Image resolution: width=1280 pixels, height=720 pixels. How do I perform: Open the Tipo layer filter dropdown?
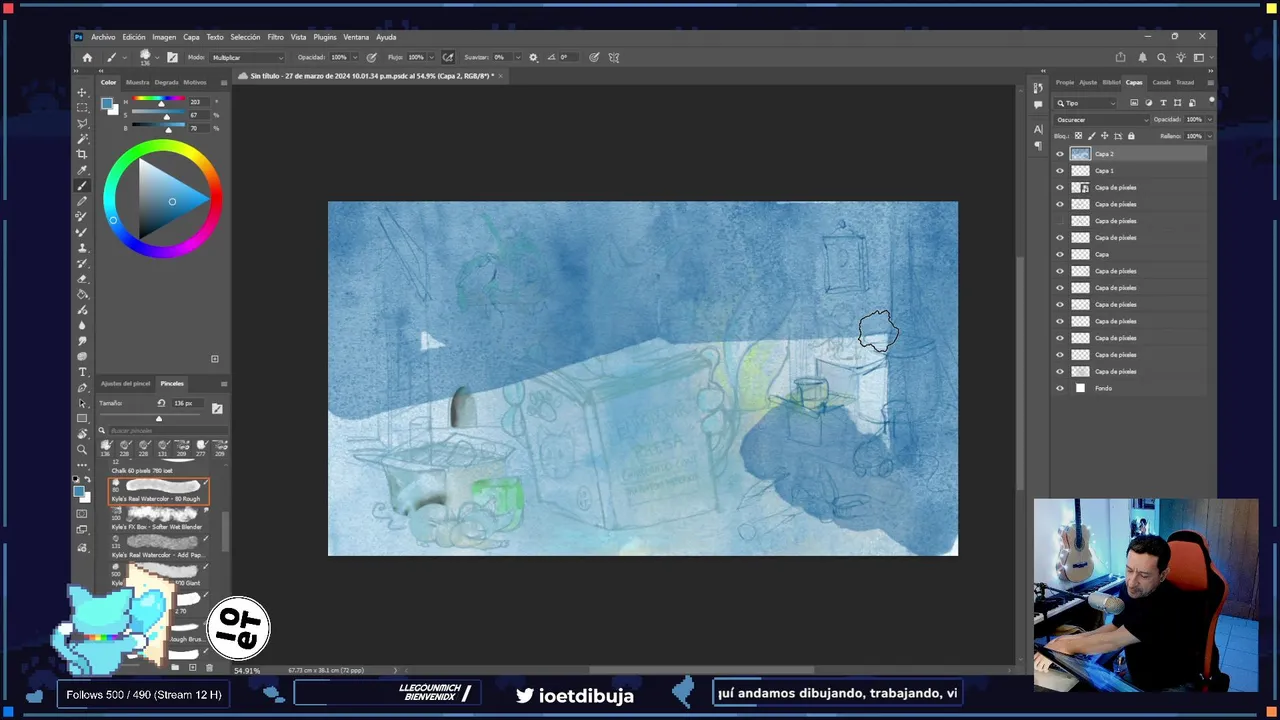coord(1086,103)
